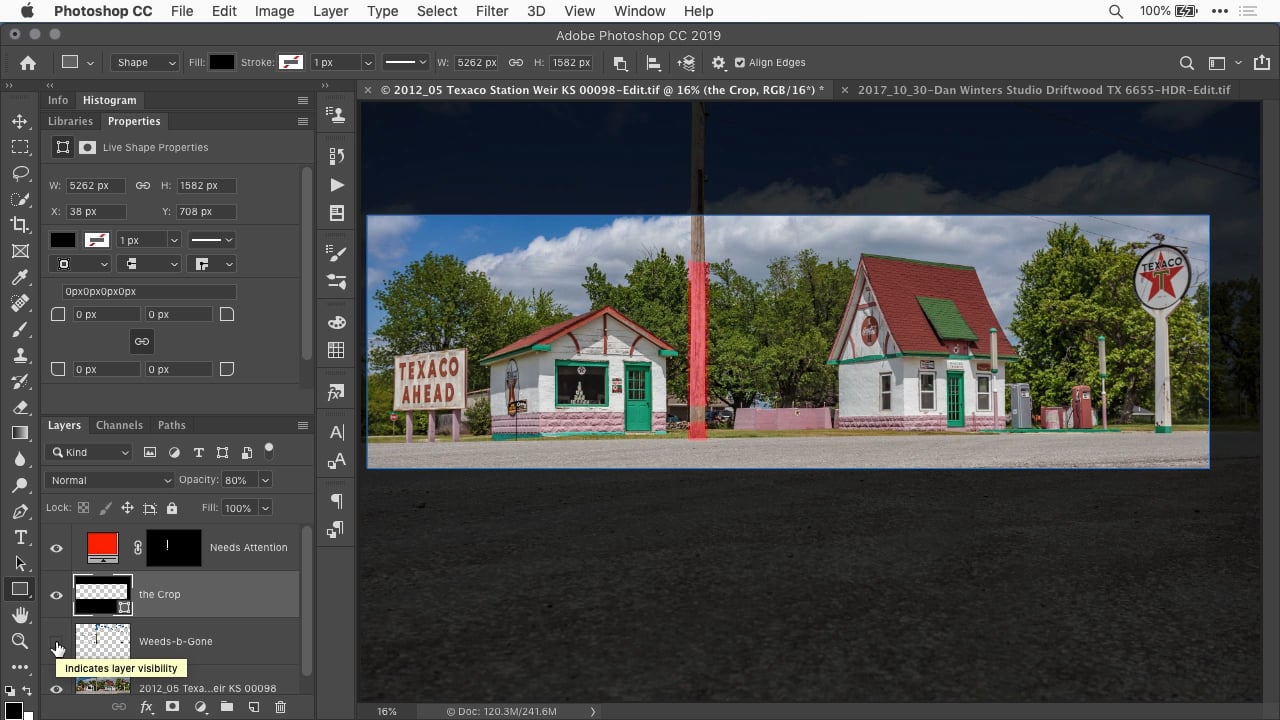Open the Filter menu

coord(492,11)
